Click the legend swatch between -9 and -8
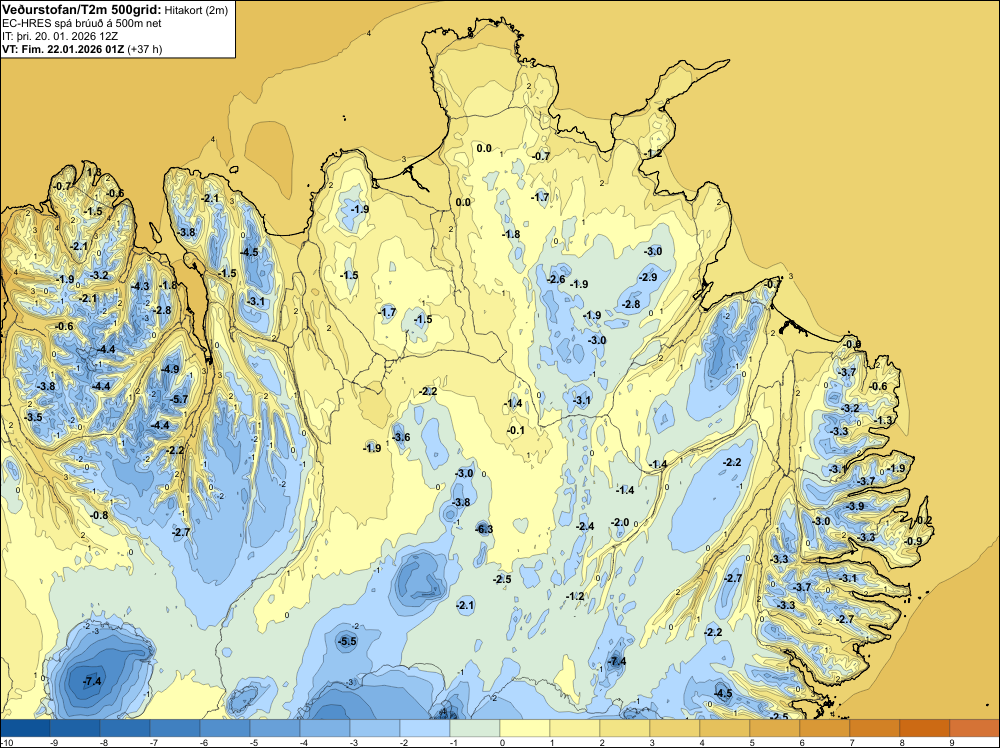 click(x=75, y=728)
